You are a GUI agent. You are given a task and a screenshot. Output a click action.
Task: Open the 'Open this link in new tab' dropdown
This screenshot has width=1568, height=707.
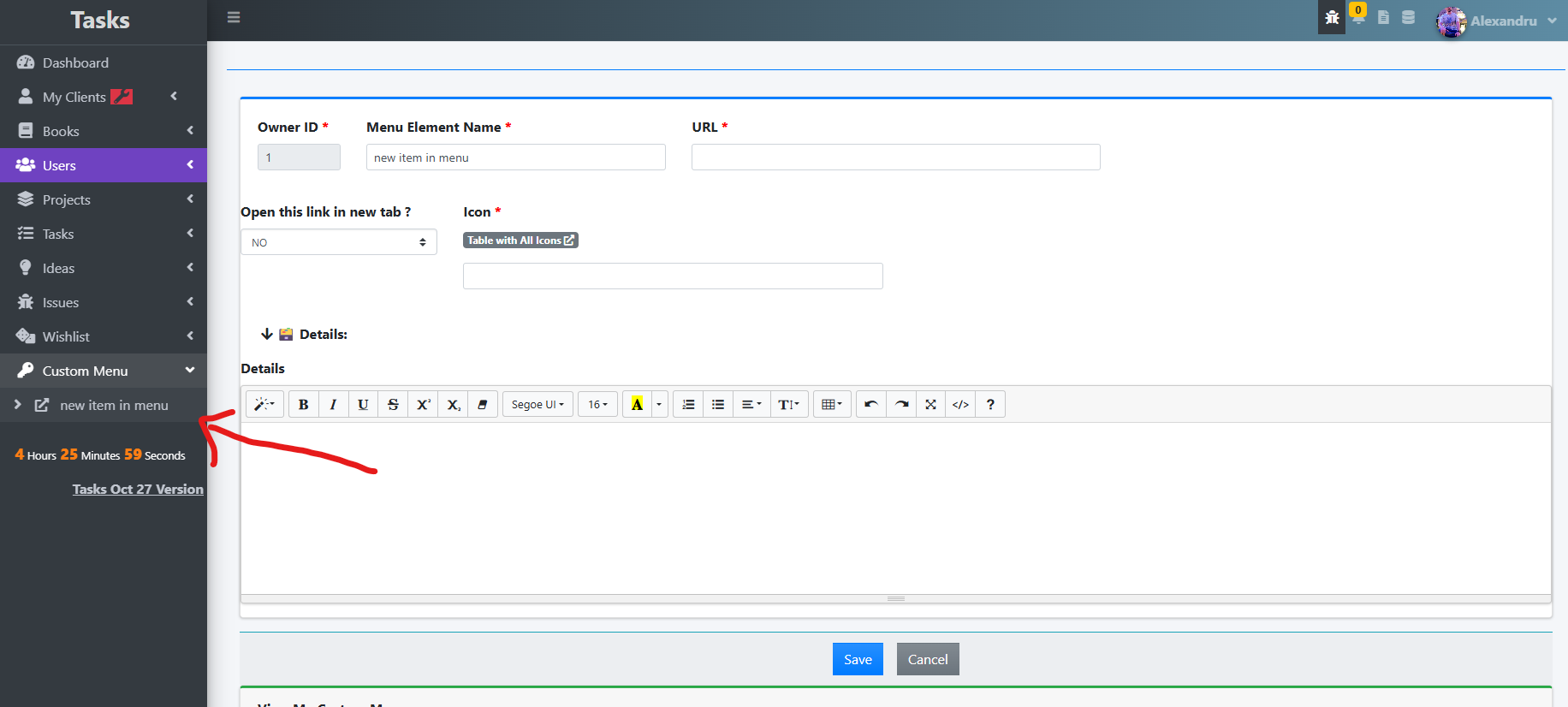click(x=339, y=242)
